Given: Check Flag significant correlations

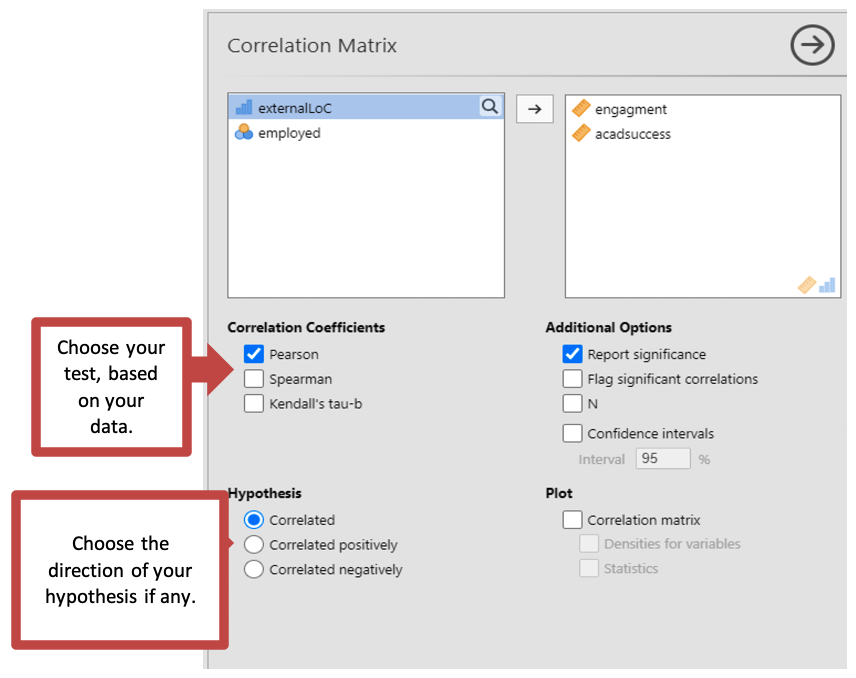Looking at the screenshot, I should click(x=572, y=379).
